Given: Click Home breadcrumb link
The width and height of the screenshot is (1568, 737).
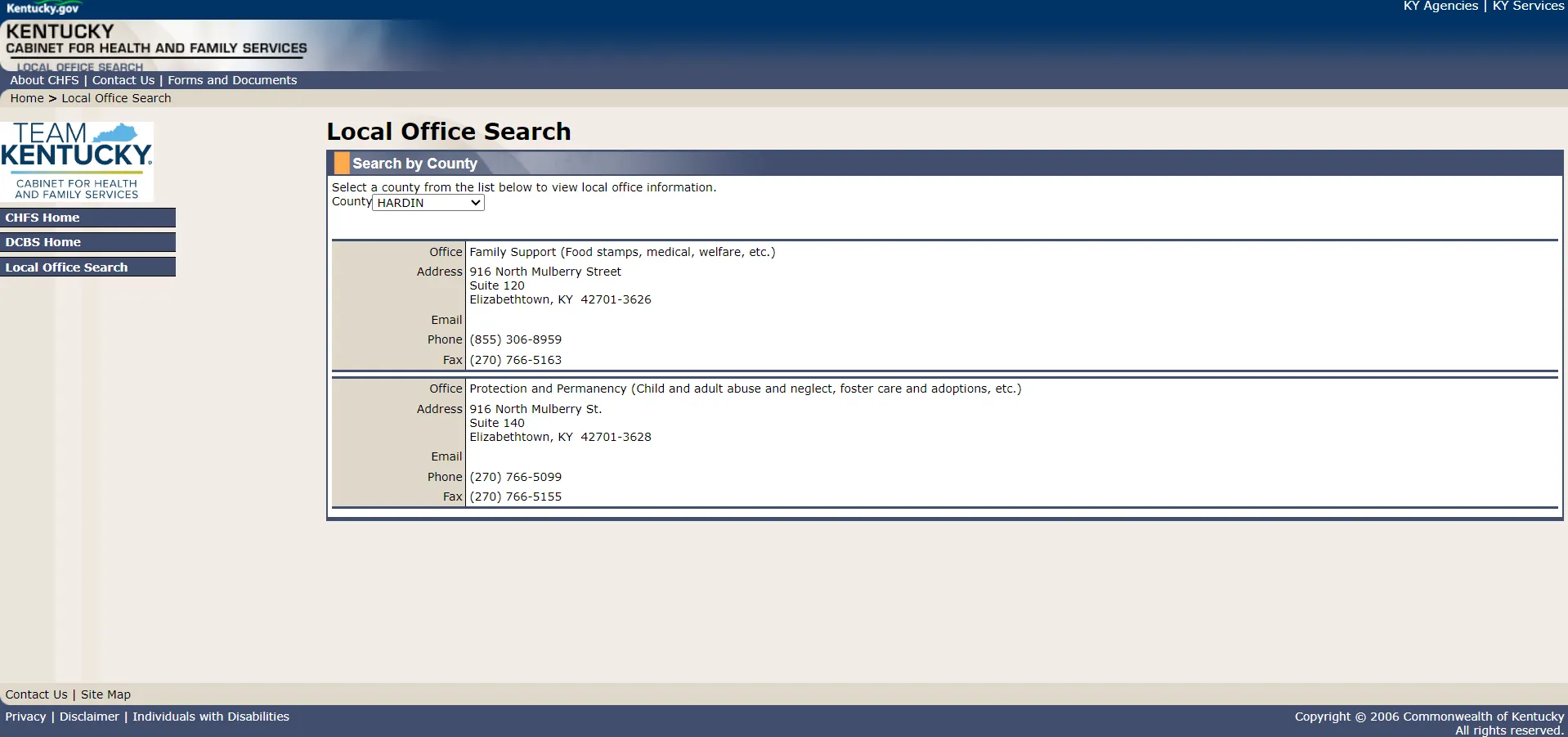Looking at the screenshot, I should click(27, 98).
